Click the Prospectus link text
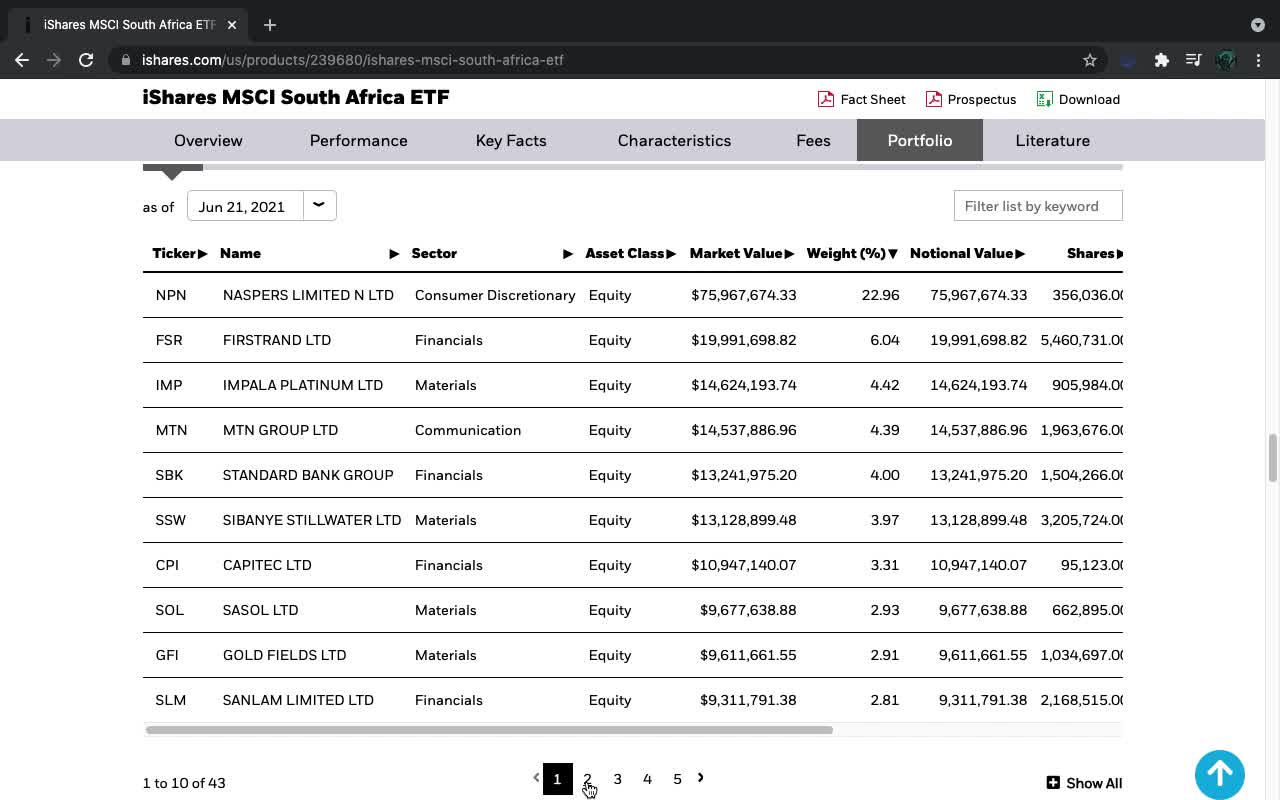 click(982, 99)
